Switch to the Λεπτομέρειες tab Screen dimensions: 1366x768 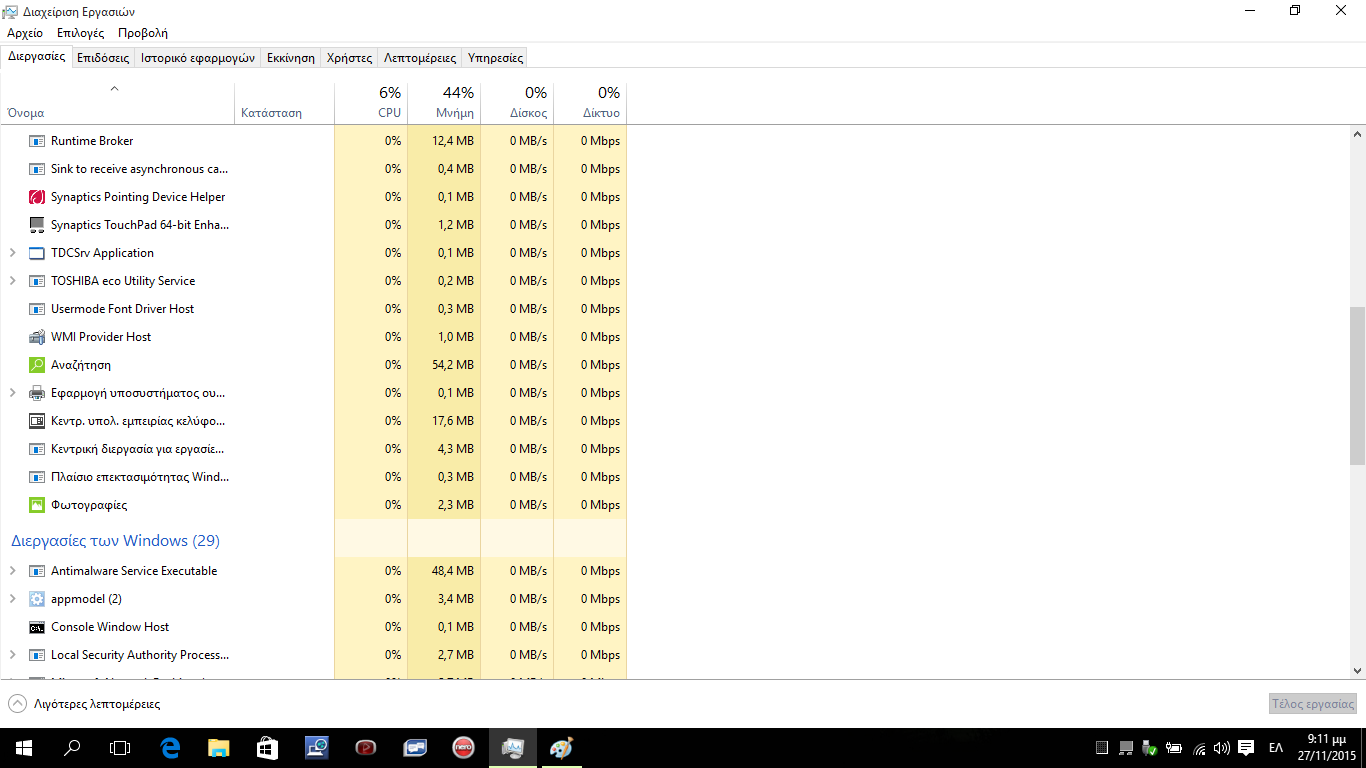420,58
